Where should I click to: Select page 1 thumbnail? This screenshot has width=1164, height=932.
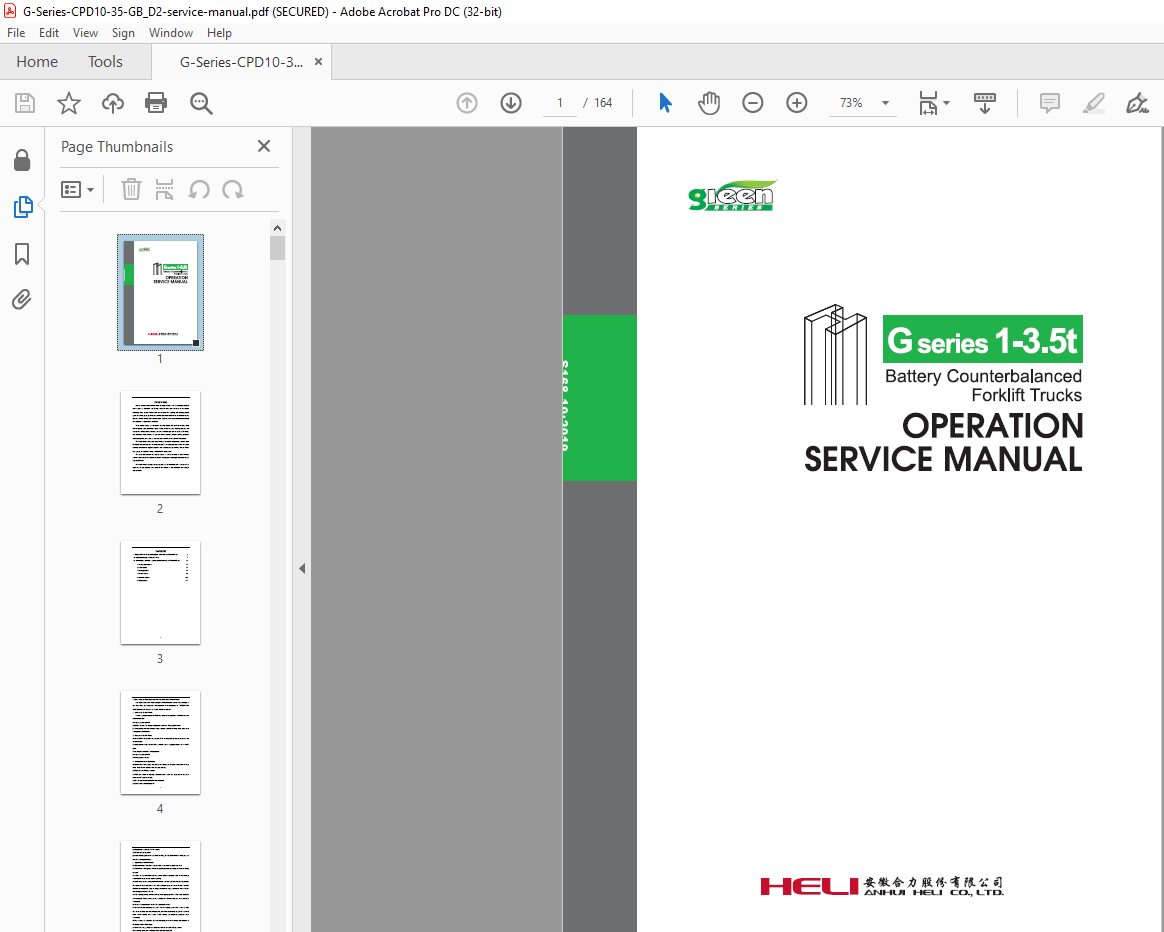(160, 293)
